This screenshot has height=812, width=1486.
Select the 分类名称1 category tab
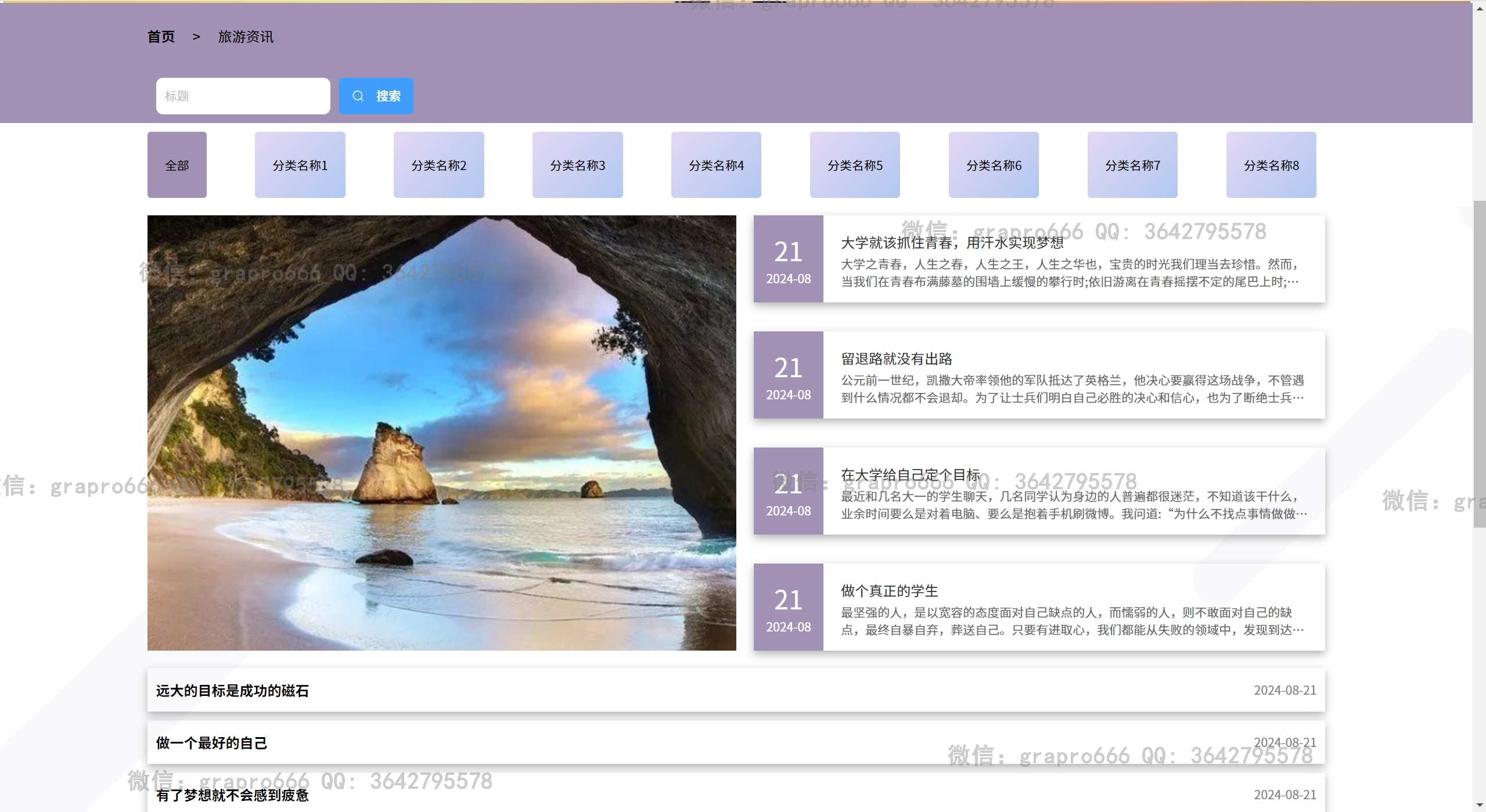coord(300,165)
